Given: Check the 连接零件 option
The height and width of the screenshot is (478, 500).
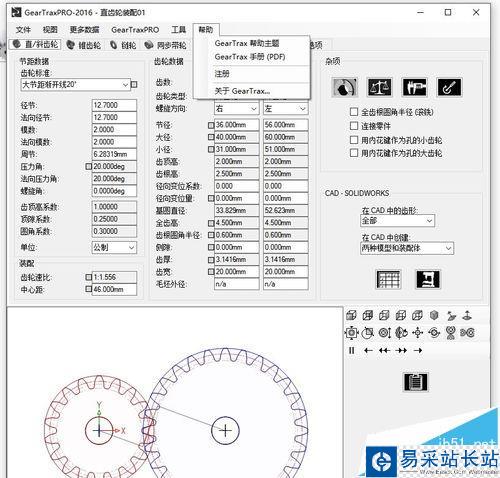Looking at the screenshot, I should 354,126.
